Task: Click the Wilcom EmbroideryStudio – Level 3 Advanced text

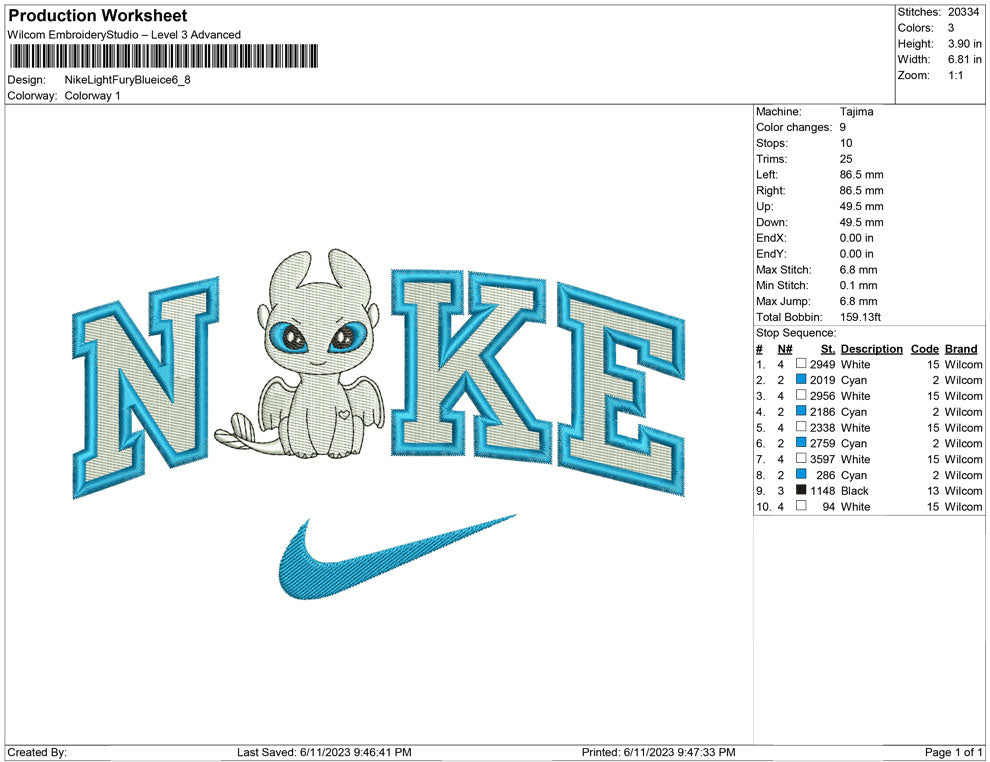Action: (124, 35)
